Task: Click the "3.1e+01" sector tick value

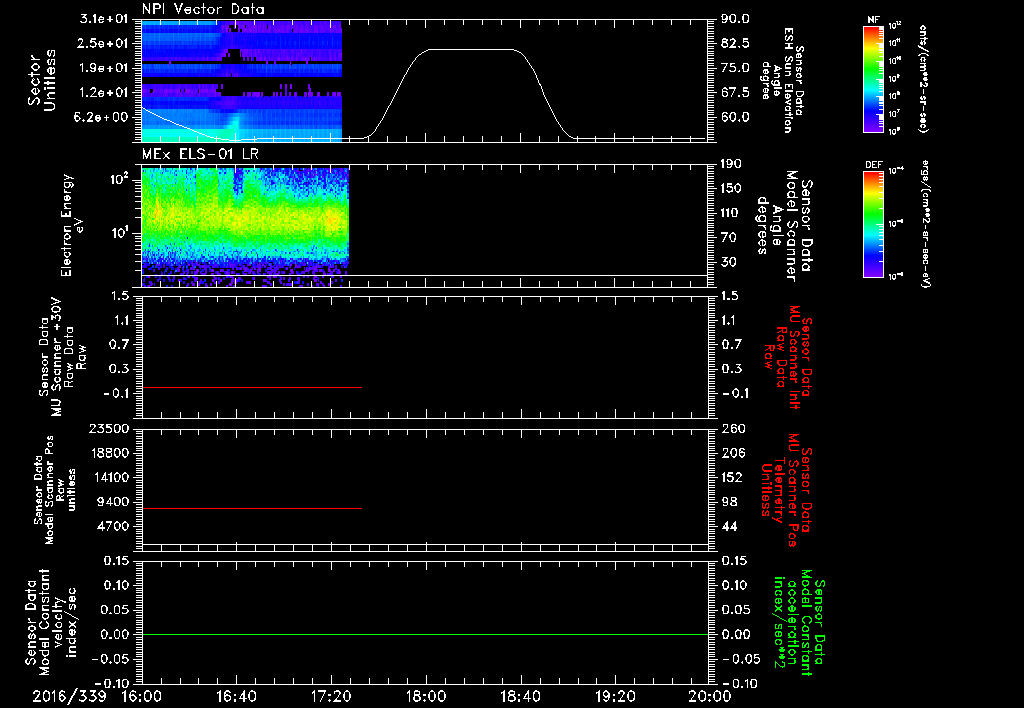Action: pyautogui.click(x=104, y=19)
